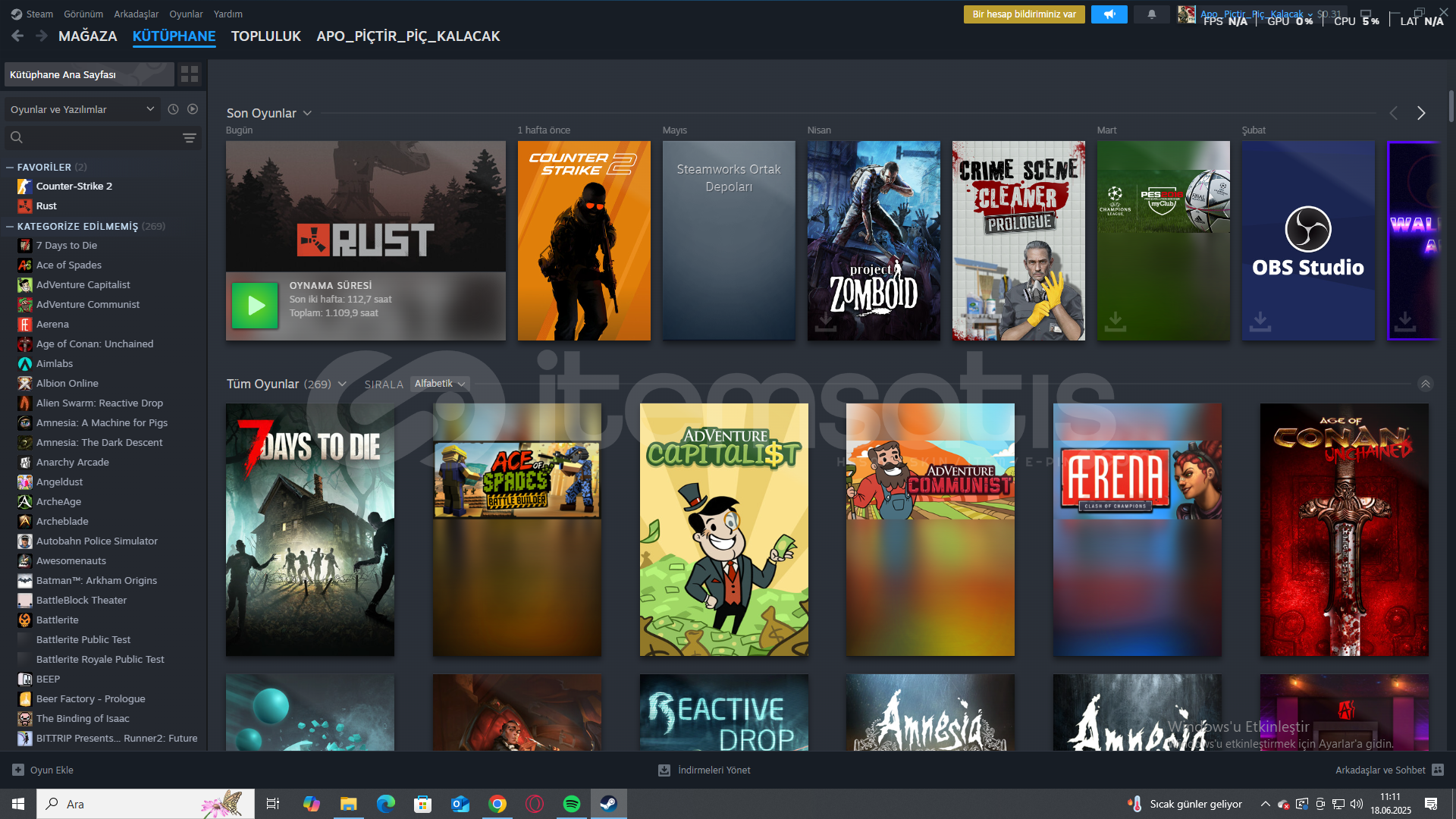Open the 7 Days to Die game cover
The width and height of the screenshot is (1456, 819).
[310, 529]
